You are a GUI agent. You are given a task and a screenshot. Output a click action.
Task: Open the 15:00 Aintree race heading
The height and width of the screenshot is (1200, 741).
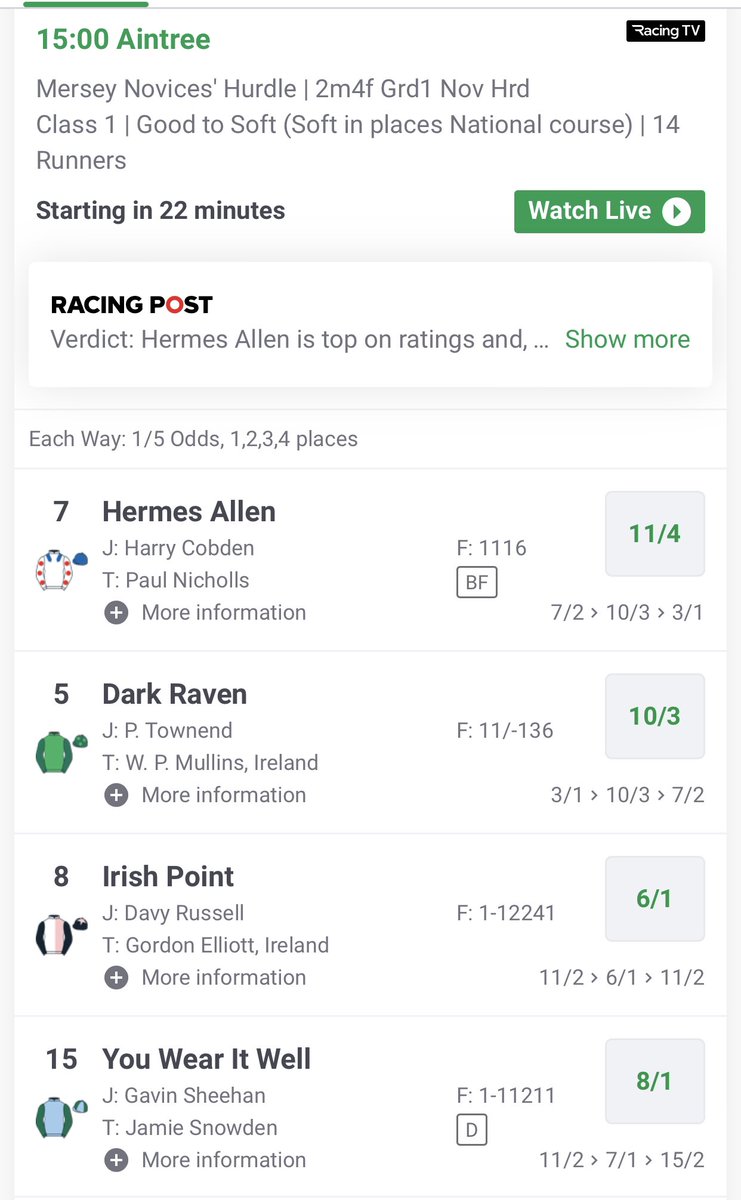123,40
